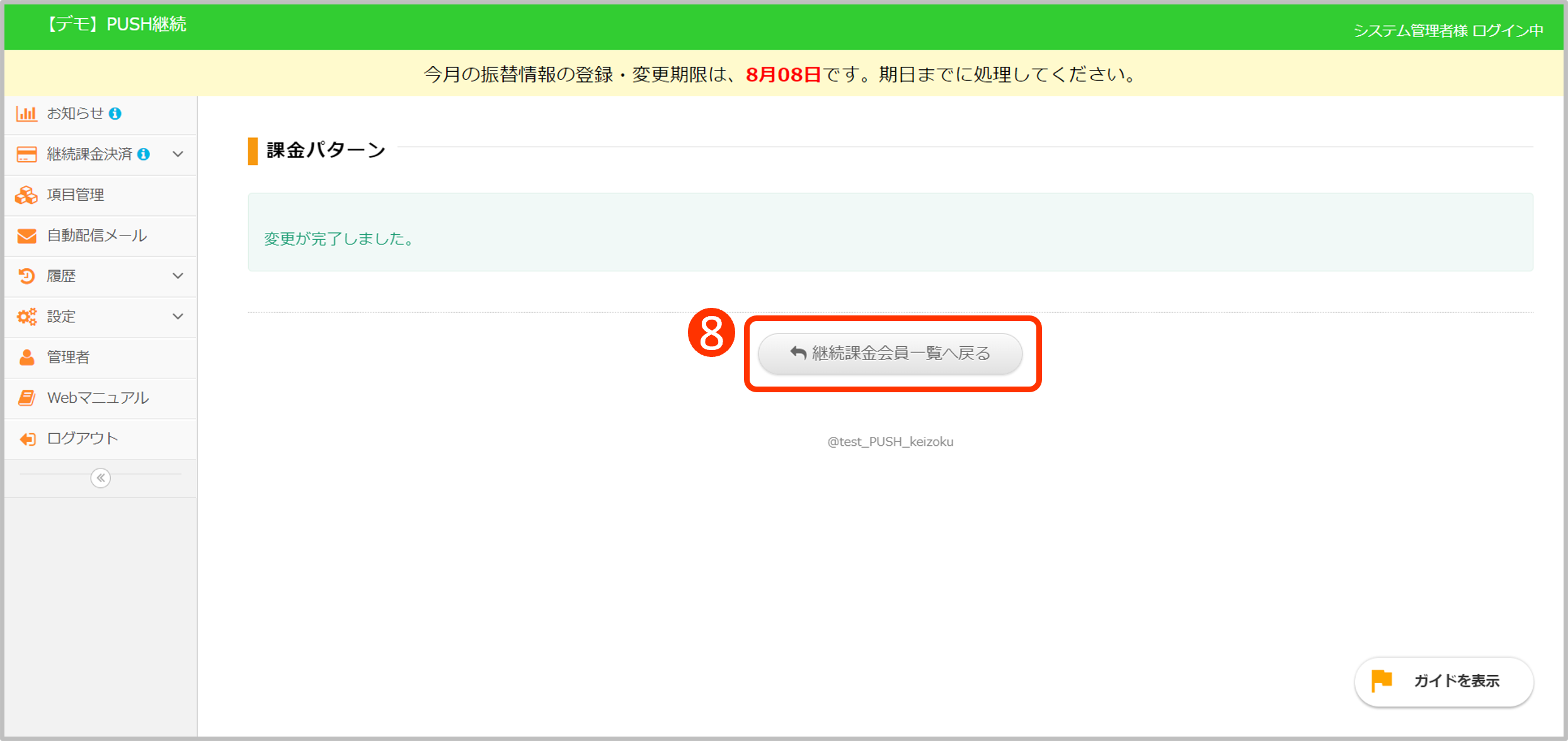The height and width of the screenshot is (741, 1568).
Task: Click the envelope icon for 自動配信メール
Action: coord(26,236)
